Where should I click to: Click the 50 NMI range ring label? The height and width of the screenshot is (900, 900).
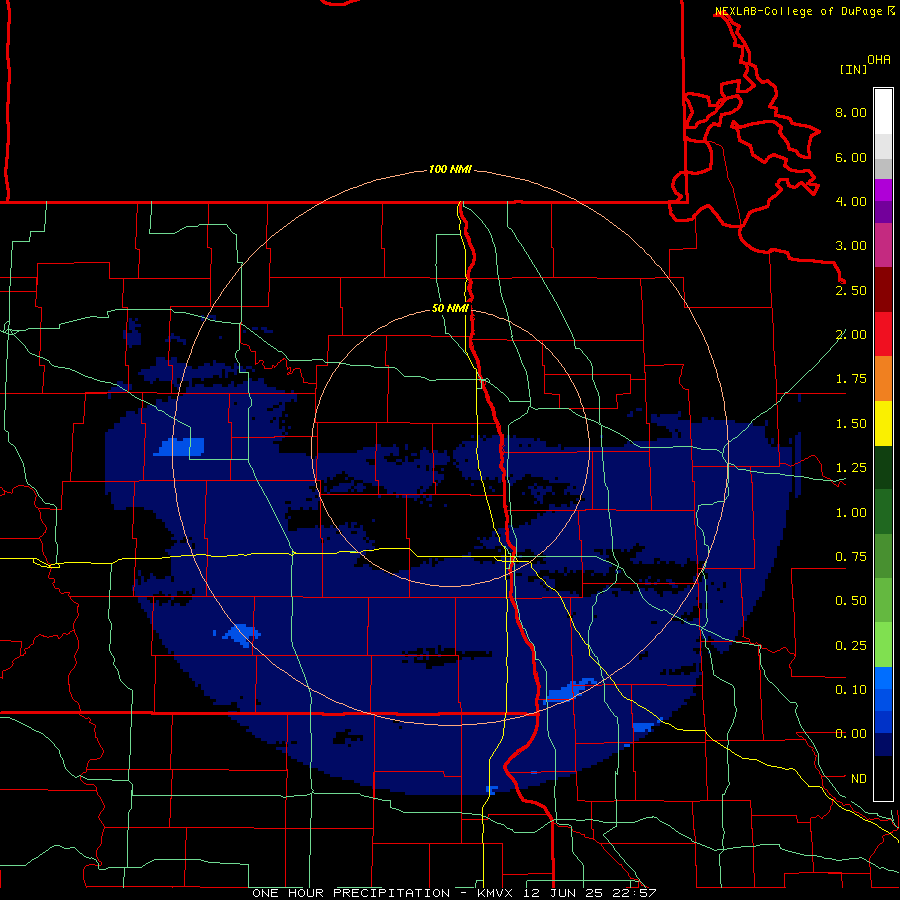[x=450, y=309]
